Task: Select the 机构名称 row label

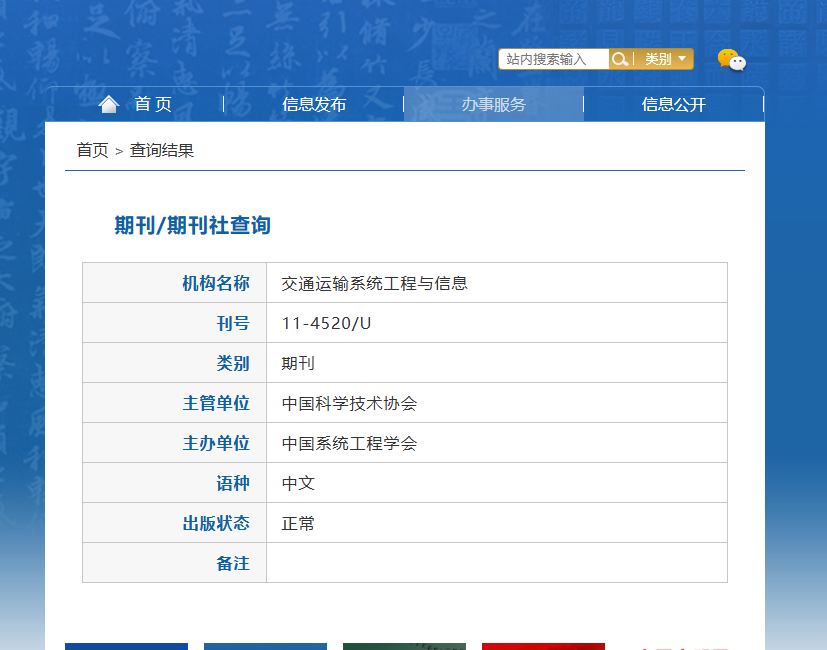Action: point(216,283)
